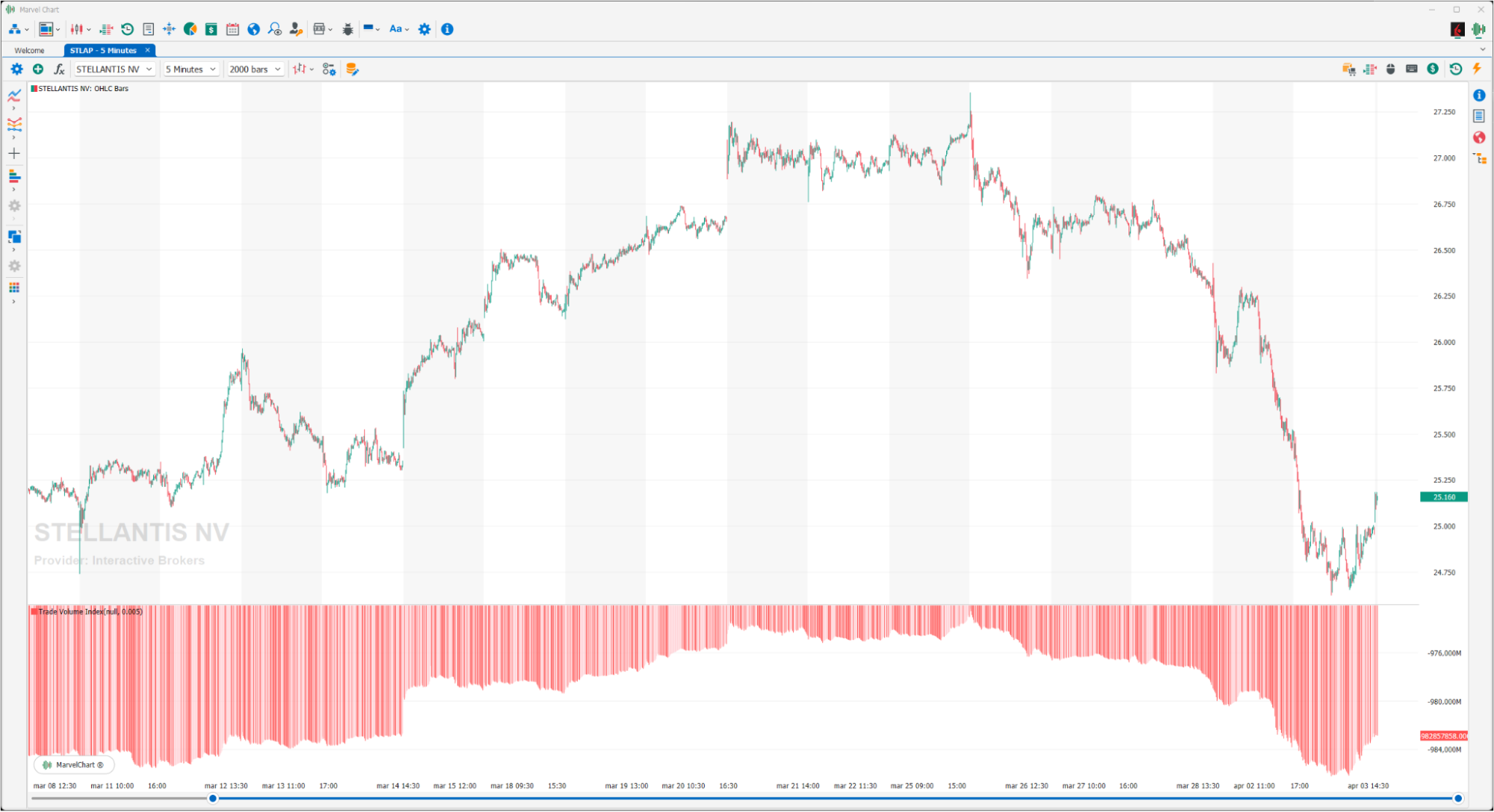Viewport: 1494px width, 812px height.
Task: Click the green plus add icon
Action: point(37,69)
